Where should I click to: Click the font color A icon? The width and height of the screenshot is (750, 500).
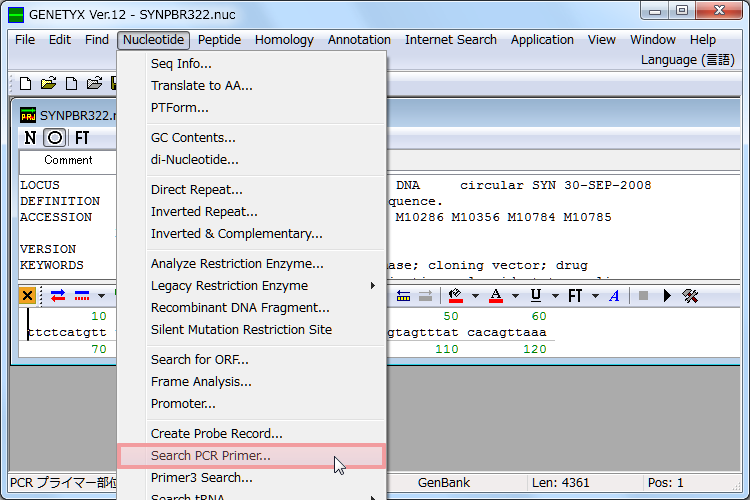(496, 296)
